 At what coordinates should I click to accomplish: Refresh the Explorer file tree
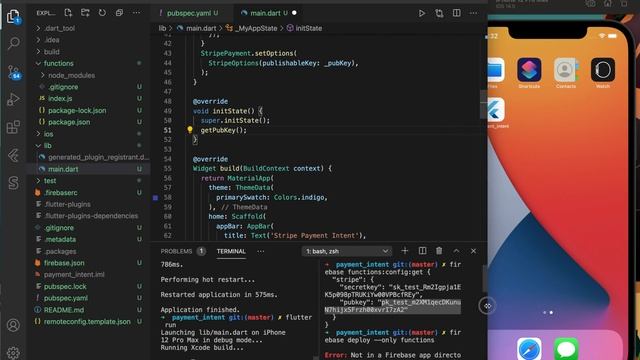tap(102, 13)
